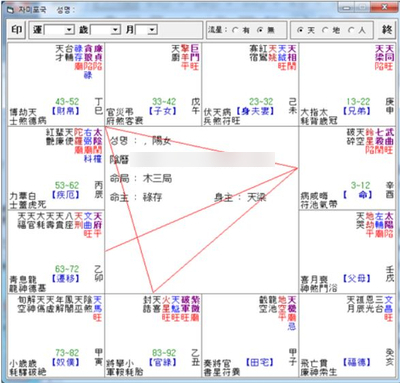Screen dimensions: 400x383
Task: Click the 【田宅】 palace label
Action: pyautogui.click(x=259, y=362)
